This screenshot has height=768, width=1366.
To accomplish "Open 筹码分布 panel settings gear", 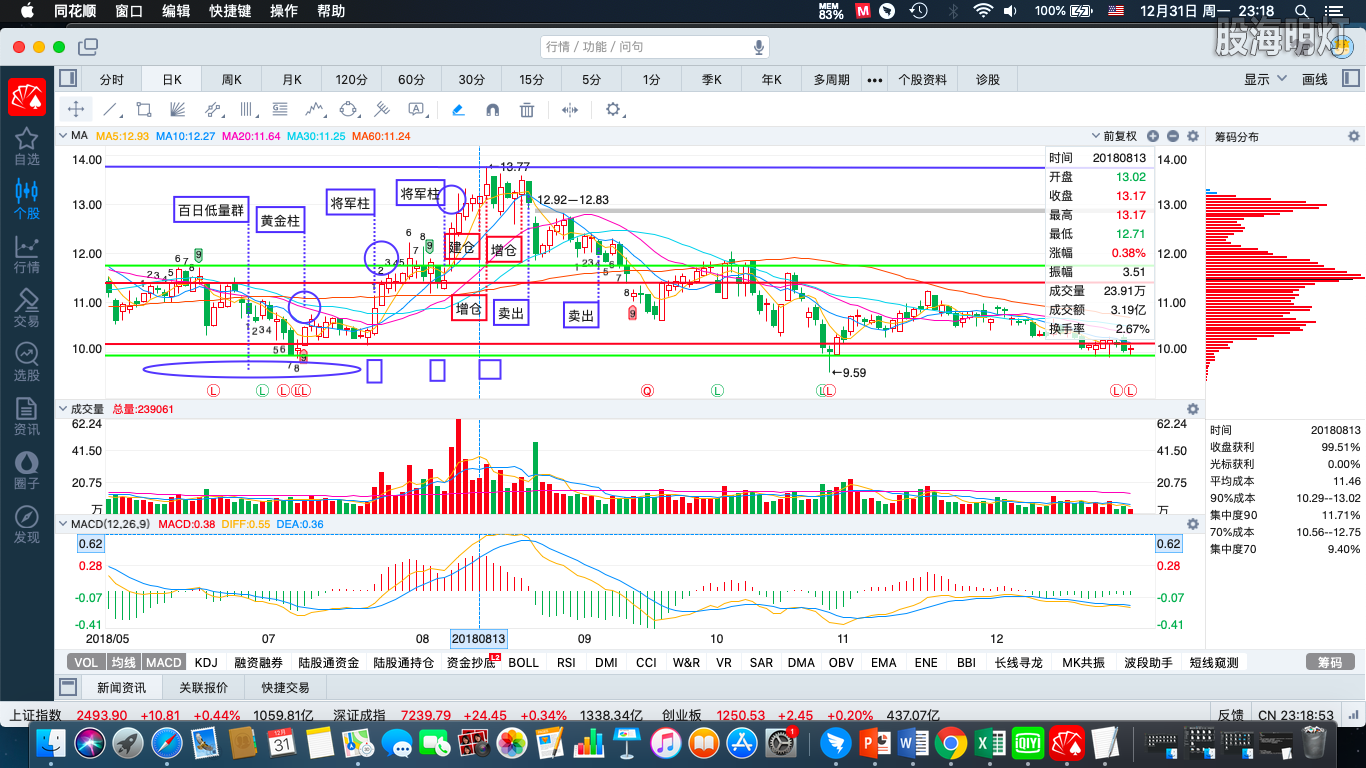I will 1354,136.
